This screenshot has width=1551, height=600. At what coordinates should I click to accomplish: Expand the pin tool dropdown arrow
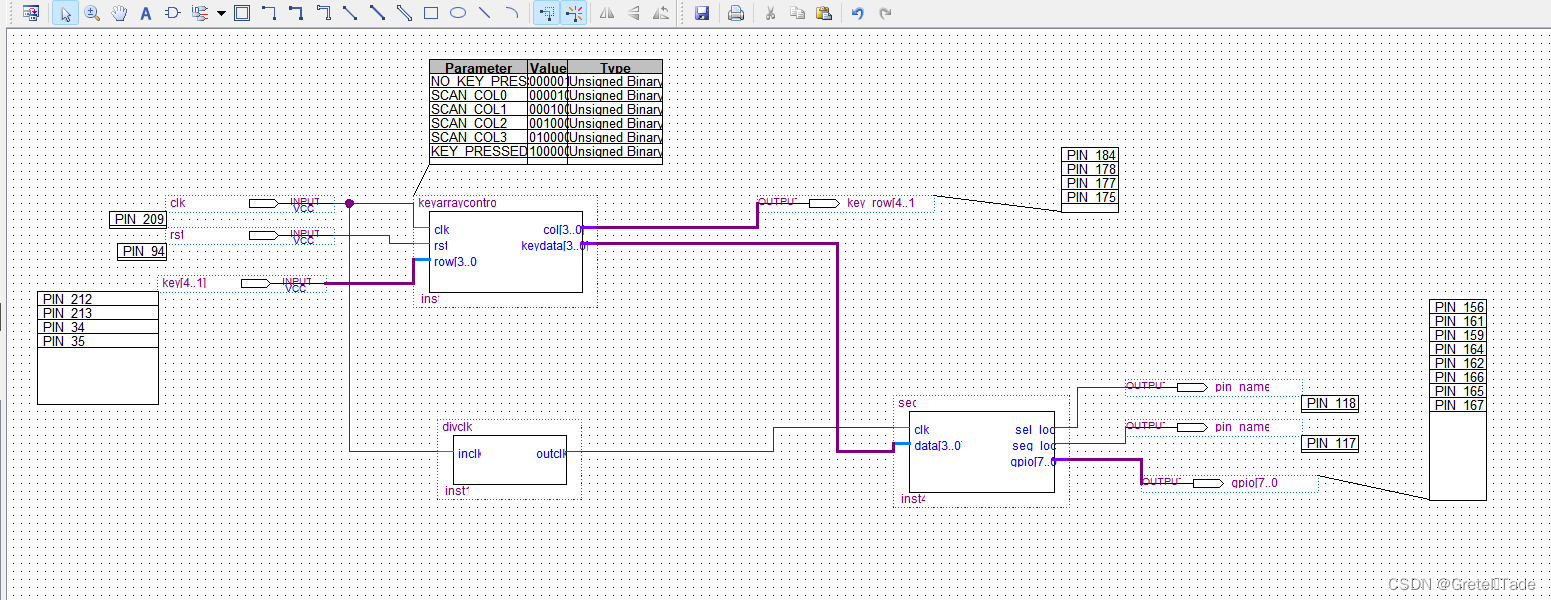(x=220, y=13)
